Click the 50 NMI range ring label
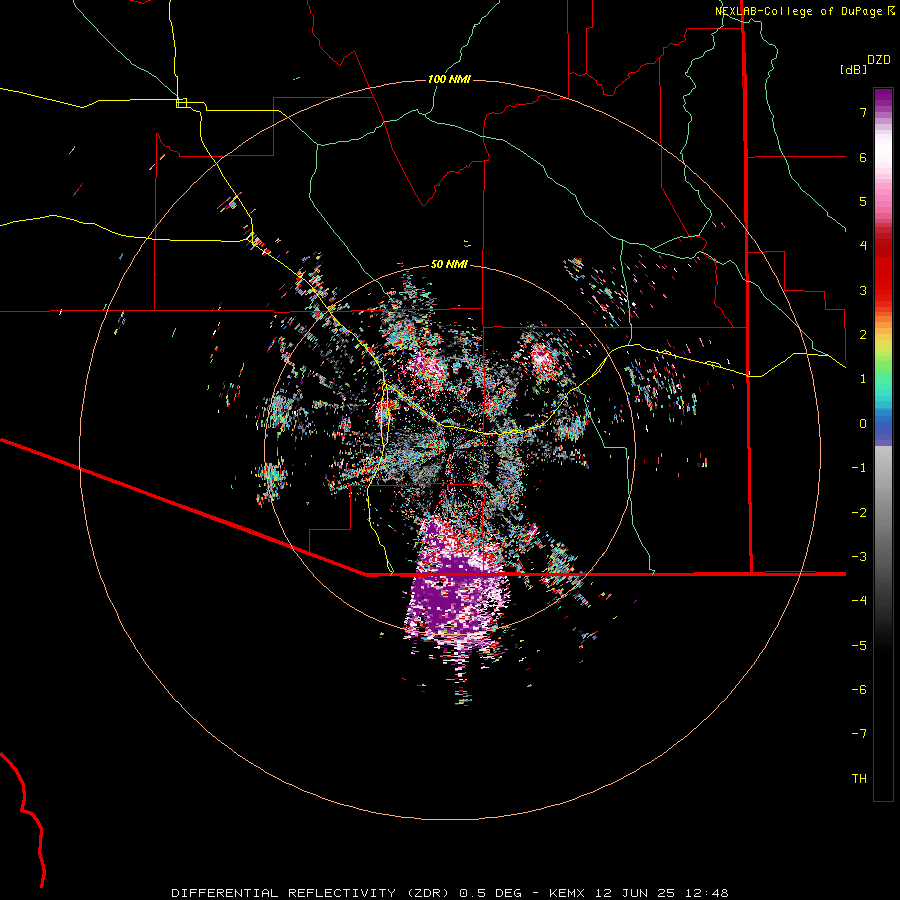This screenshot has width=900, height=900. click(449, 265)
